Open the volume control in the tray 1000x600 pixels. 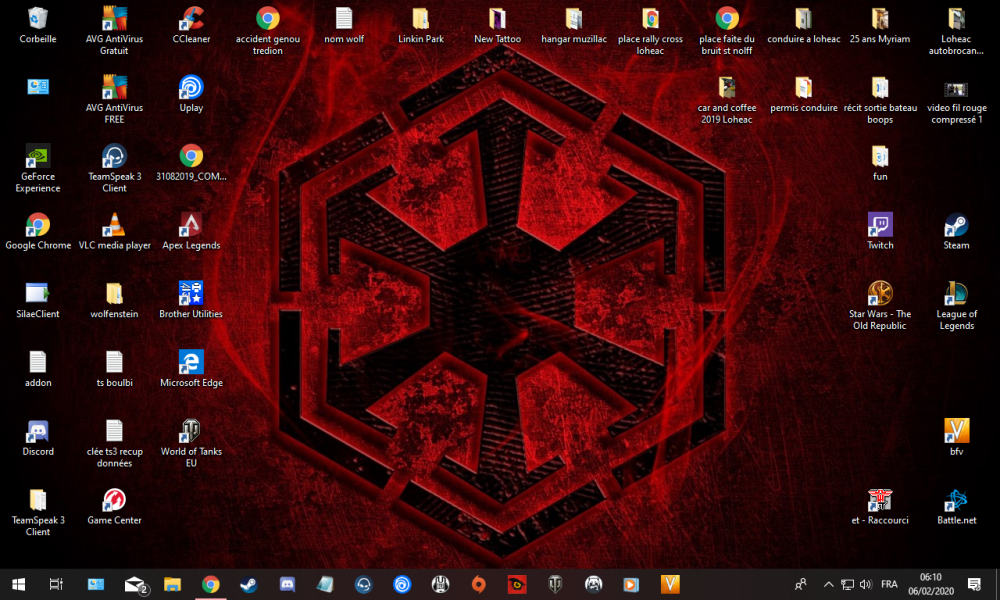[x=865, y=584]
